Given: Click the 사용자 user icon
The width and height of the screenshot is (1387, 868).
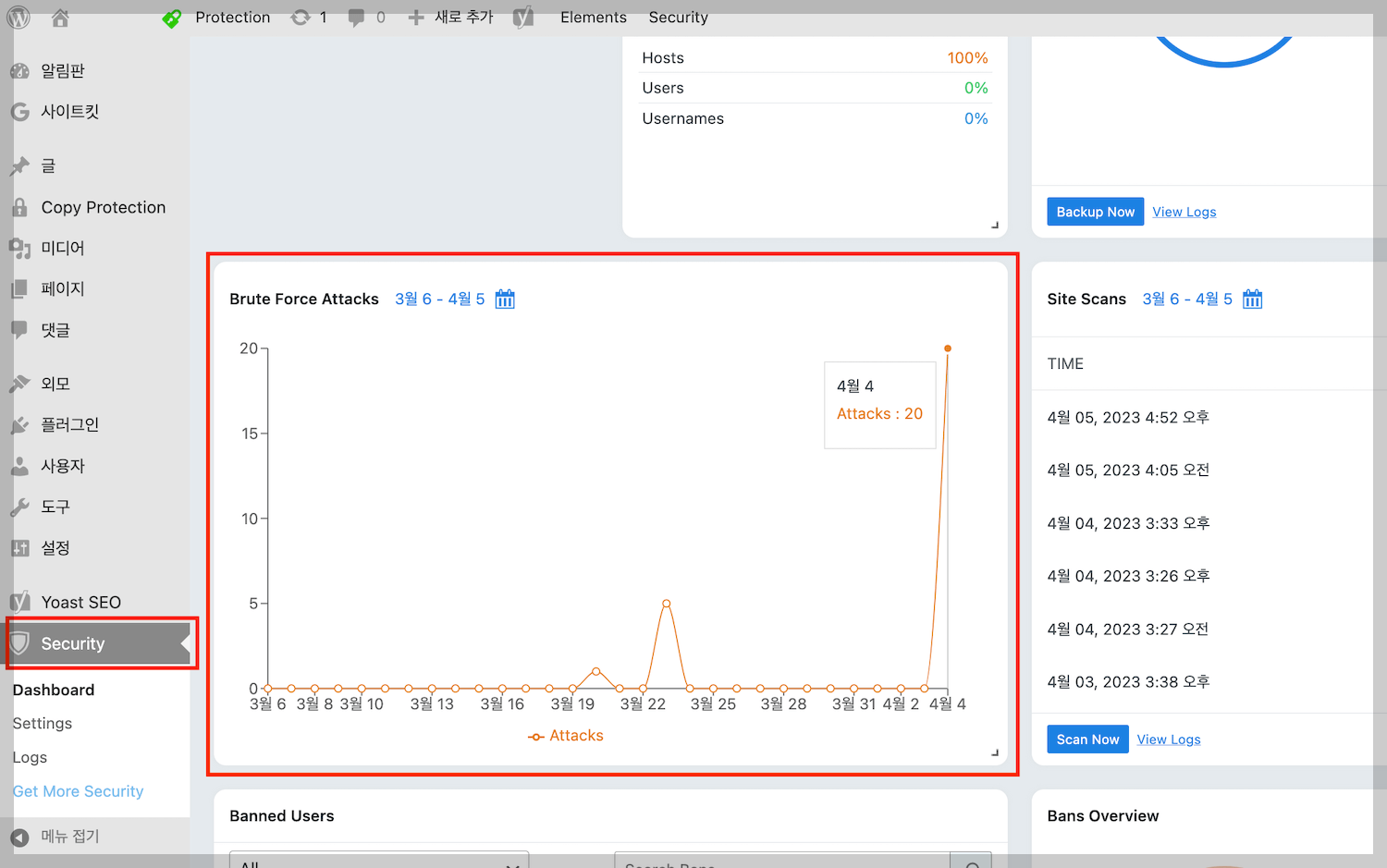Looking at the screenshot, I should (19, 466).
